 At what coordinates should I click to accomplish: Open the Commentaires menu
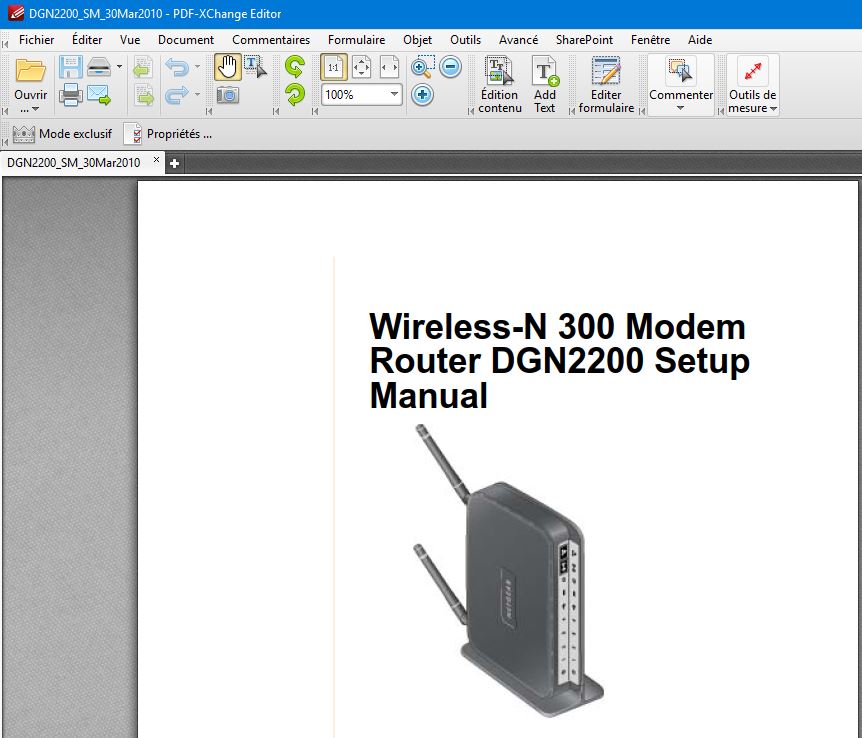tap(270, 40)
